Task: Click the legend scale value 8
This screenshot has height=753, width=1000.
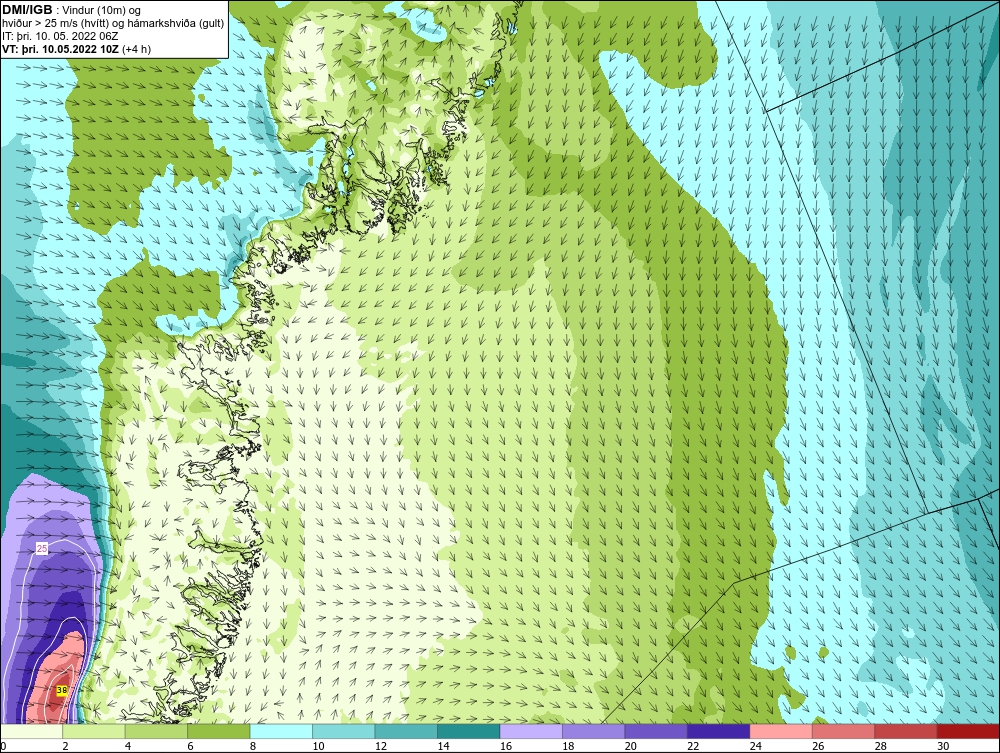Action: point(253,746)
